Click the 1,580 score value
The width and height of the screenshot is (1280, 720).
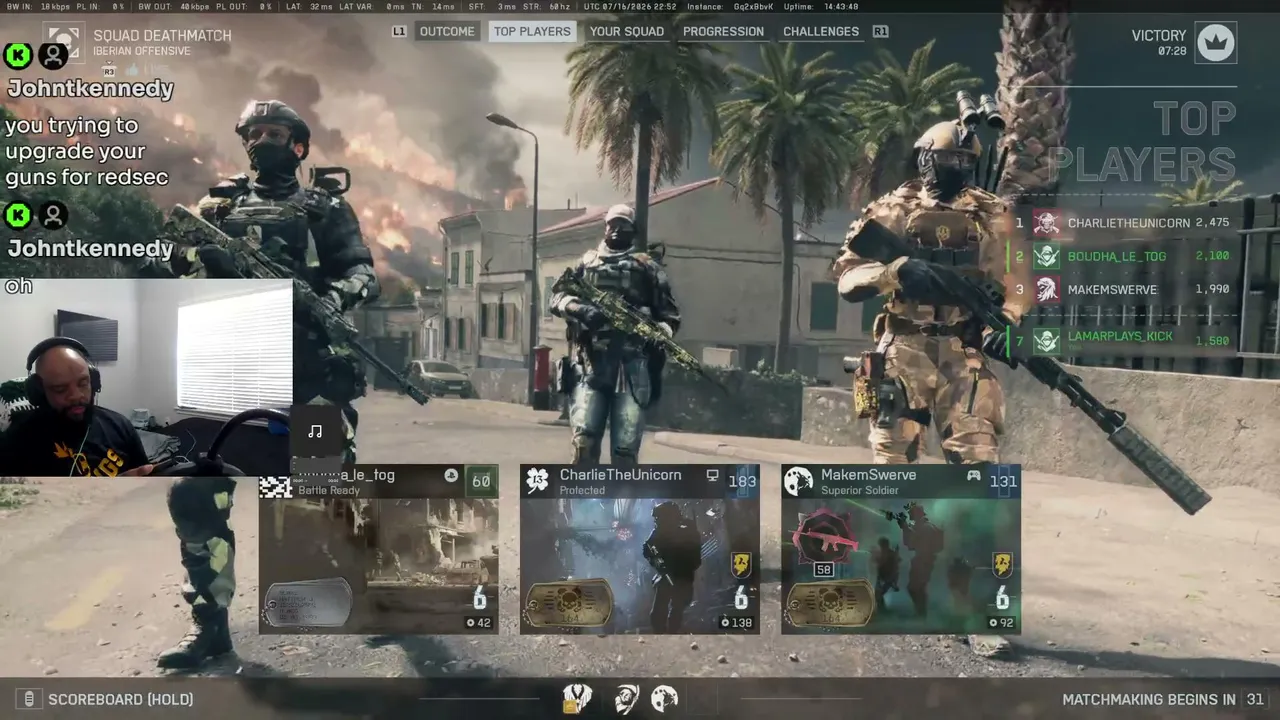click(x=1212, y=340)
